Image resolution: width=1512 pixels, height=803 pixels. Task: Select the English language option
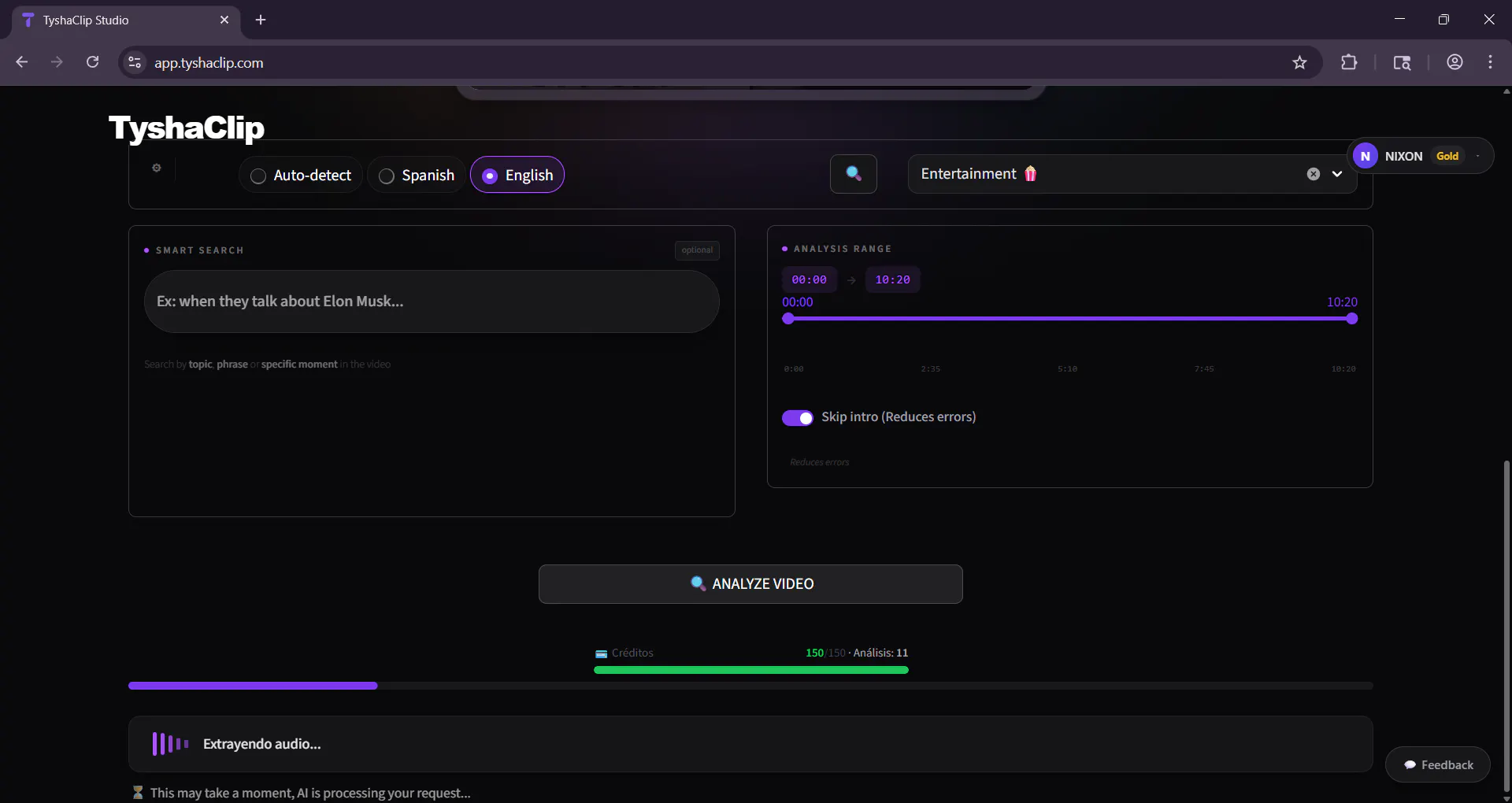[x=517, y=175]
